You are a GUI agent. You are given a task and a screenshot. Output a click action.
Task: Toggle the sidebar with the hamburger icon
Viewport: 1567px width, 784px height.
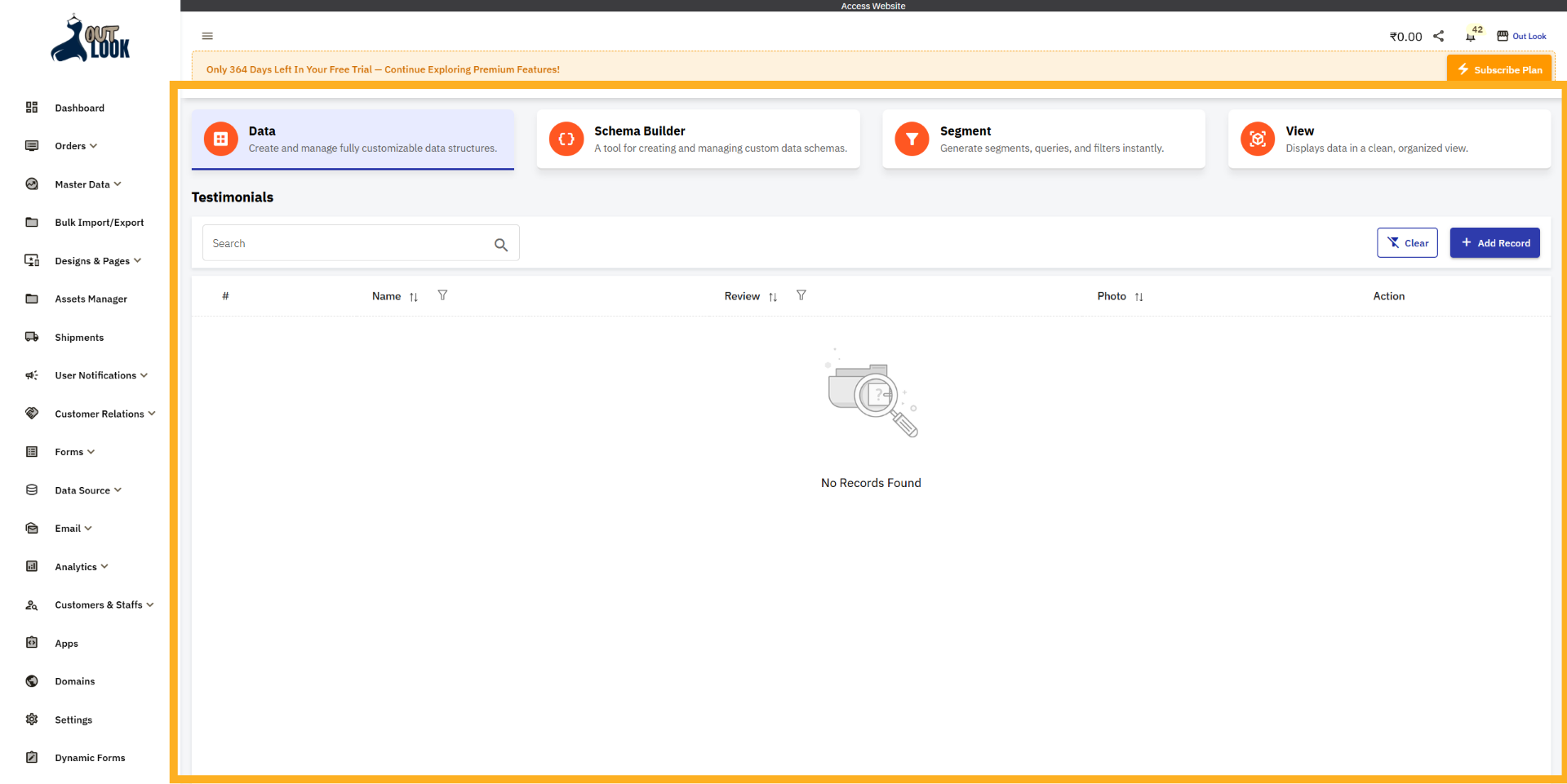coord(206,36)
